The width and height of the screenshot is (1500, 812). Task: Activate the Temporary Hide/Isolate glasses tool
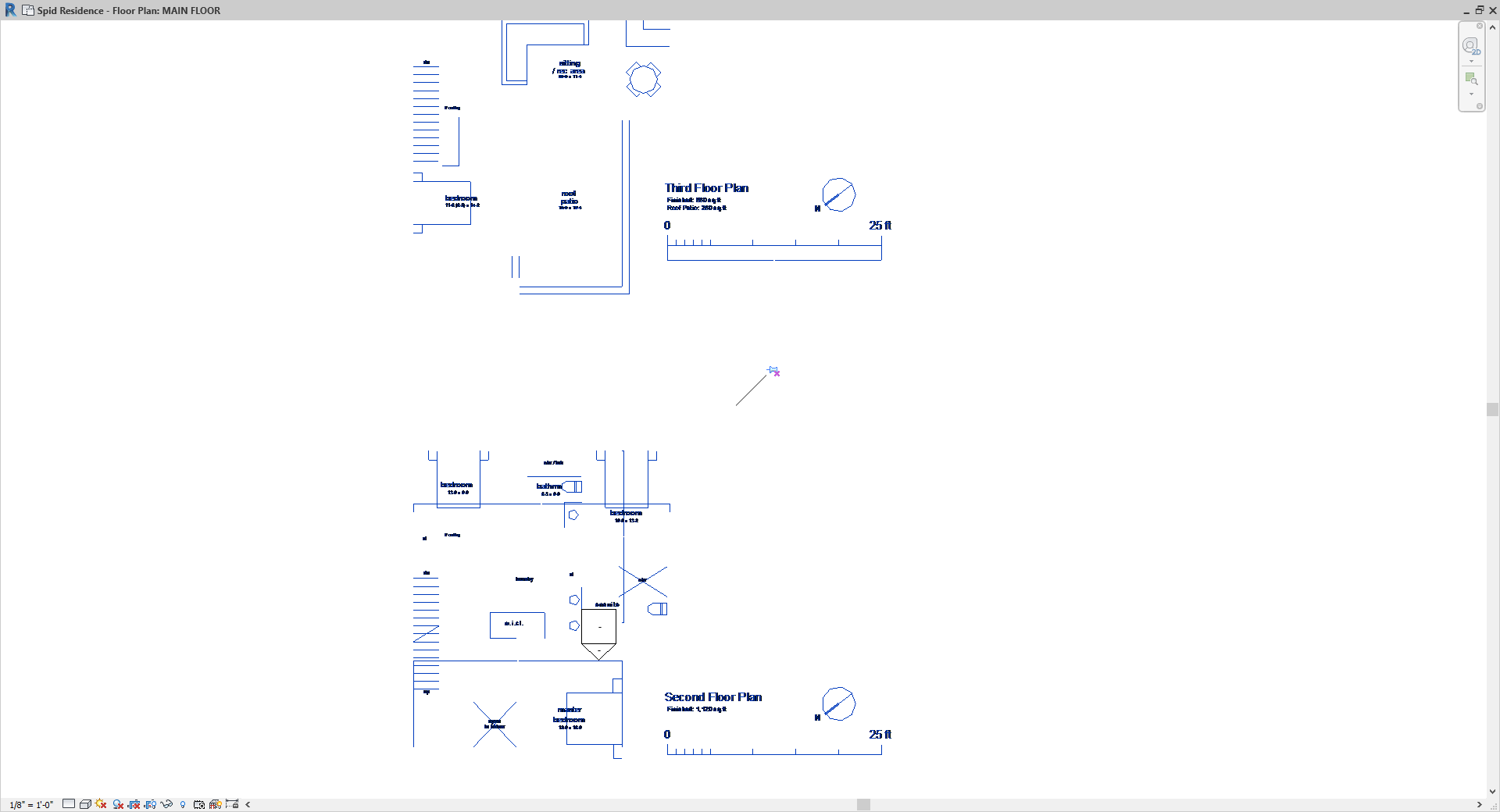pyautogui.click(x=166, y=805)
